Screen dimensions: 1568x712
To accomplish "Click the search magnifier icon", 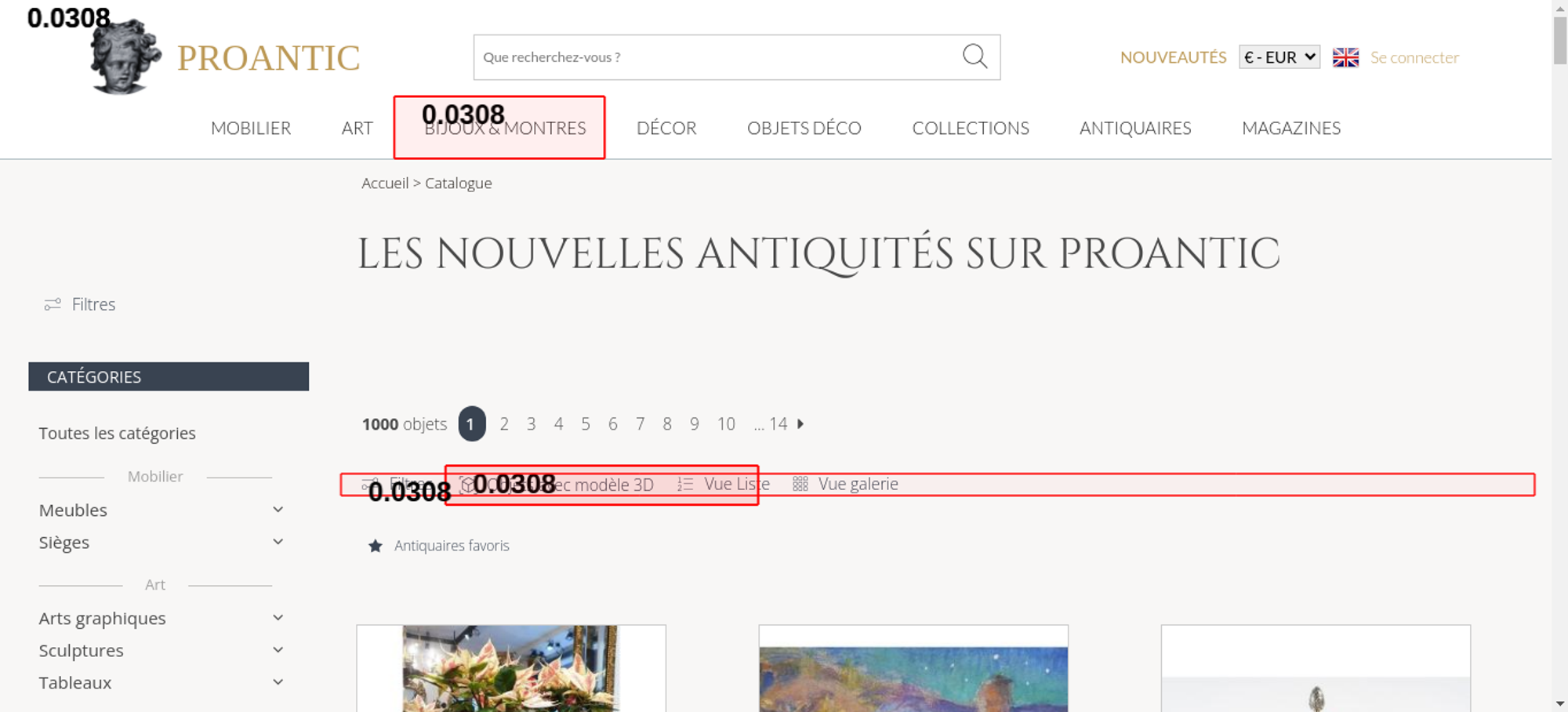I will pos(975,56).
